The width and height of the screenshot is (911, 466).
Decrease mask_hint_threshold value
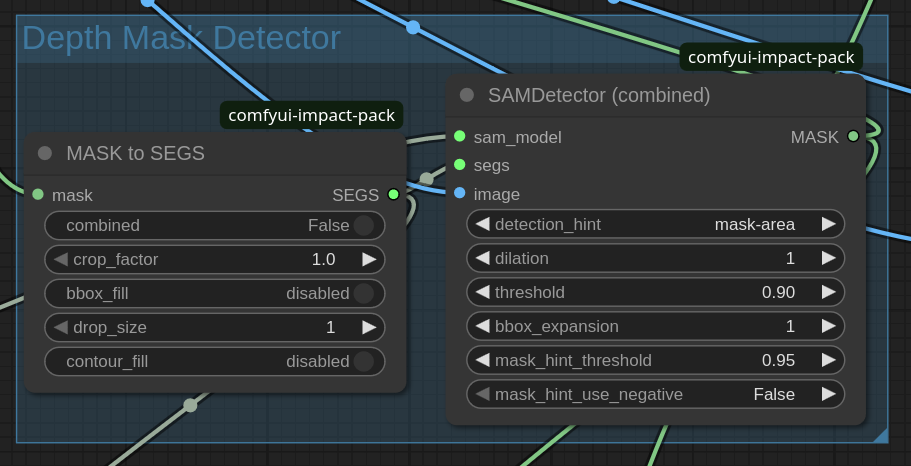coord(482,360)
